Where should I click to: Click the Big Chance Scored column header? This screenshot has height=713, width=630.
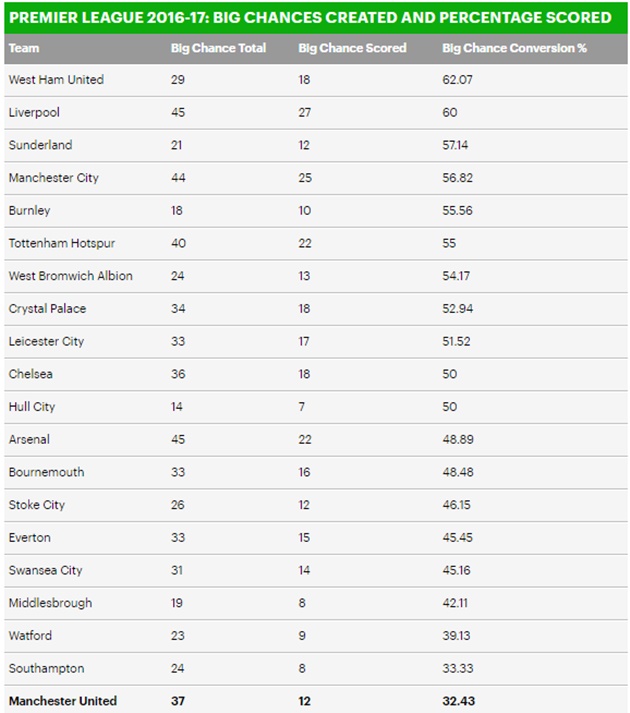point(352,48)
